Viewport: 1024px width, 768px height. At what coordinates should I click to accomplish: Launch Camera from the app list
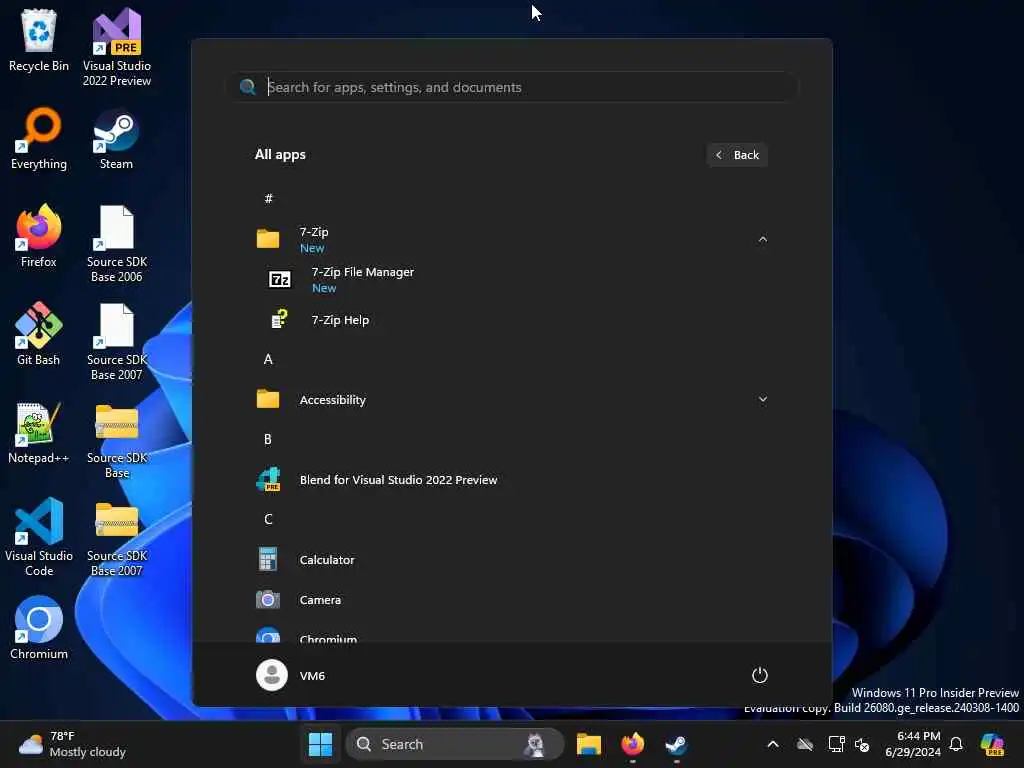(512, 600)
